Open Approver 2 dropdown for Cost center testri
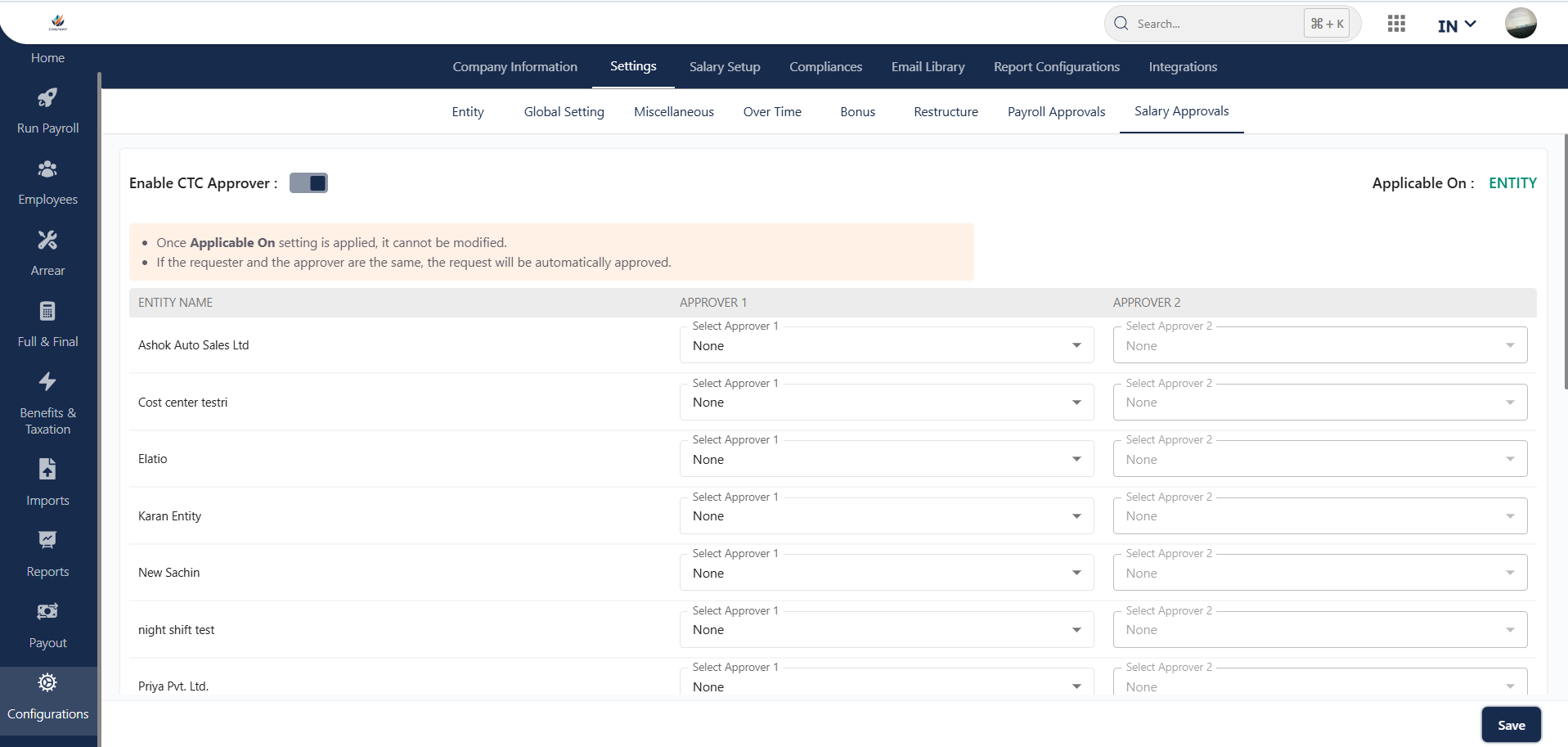This screenshot has height=747, width=1568. point(1320,402)
